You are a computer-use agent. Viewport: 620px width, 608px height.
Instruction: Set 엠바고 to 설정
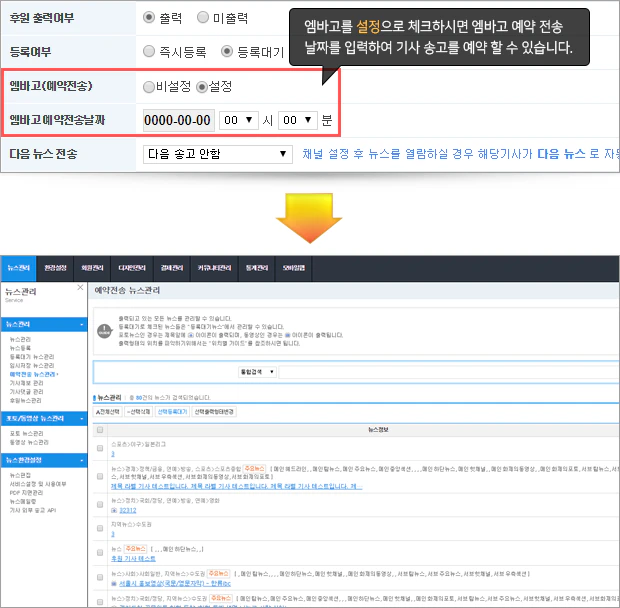202,87
